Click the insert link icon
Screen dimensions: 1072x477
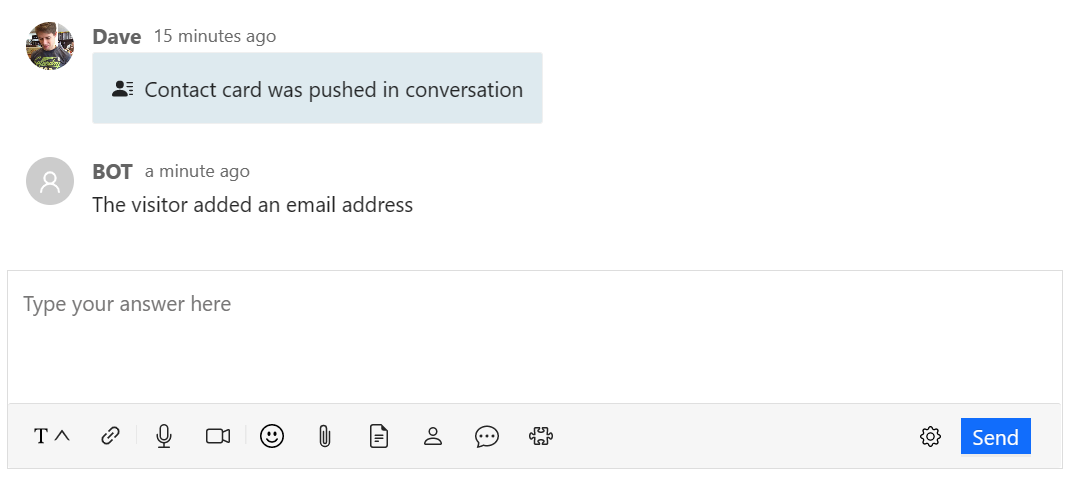110,436
